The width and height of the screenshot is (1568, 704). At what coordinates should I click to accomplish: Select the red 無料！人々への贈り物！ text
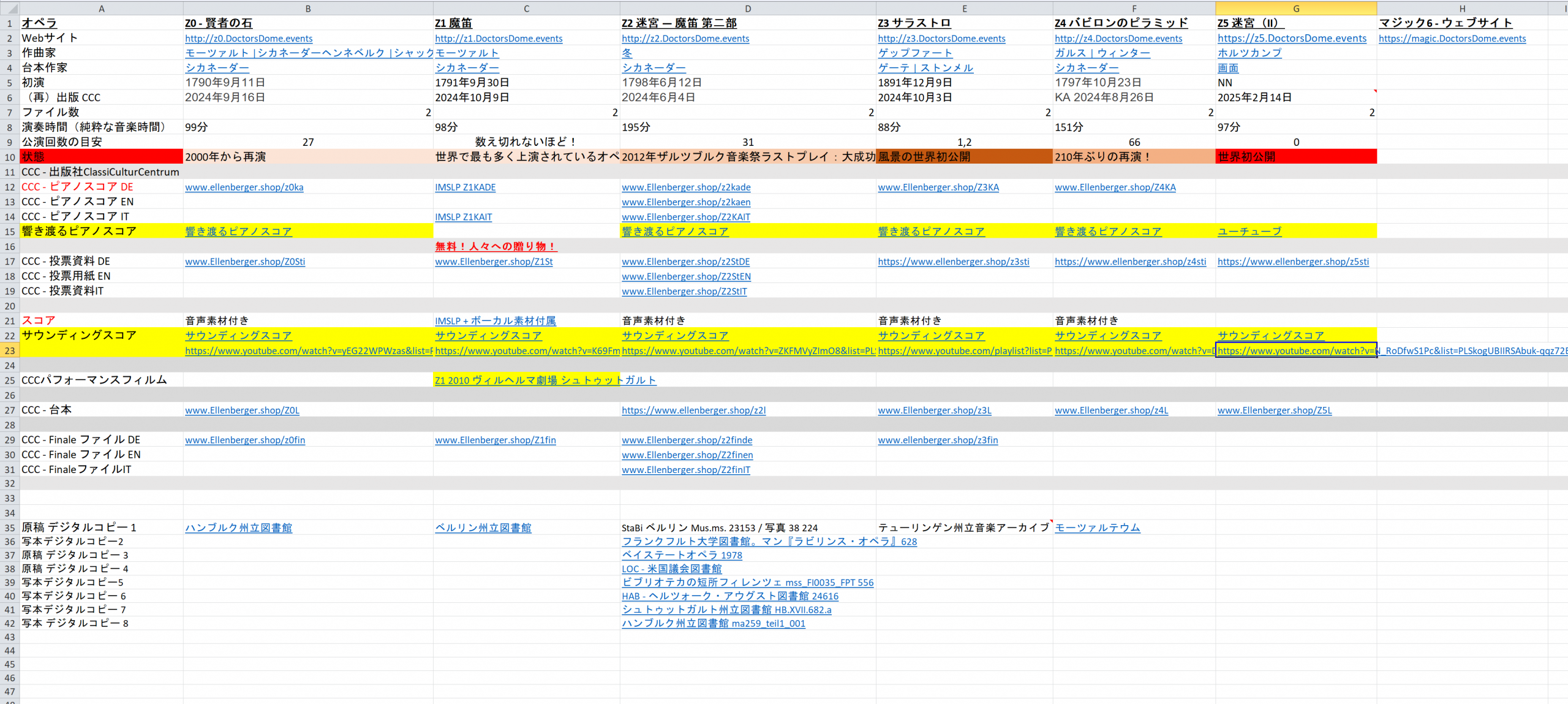pos(496,246)
